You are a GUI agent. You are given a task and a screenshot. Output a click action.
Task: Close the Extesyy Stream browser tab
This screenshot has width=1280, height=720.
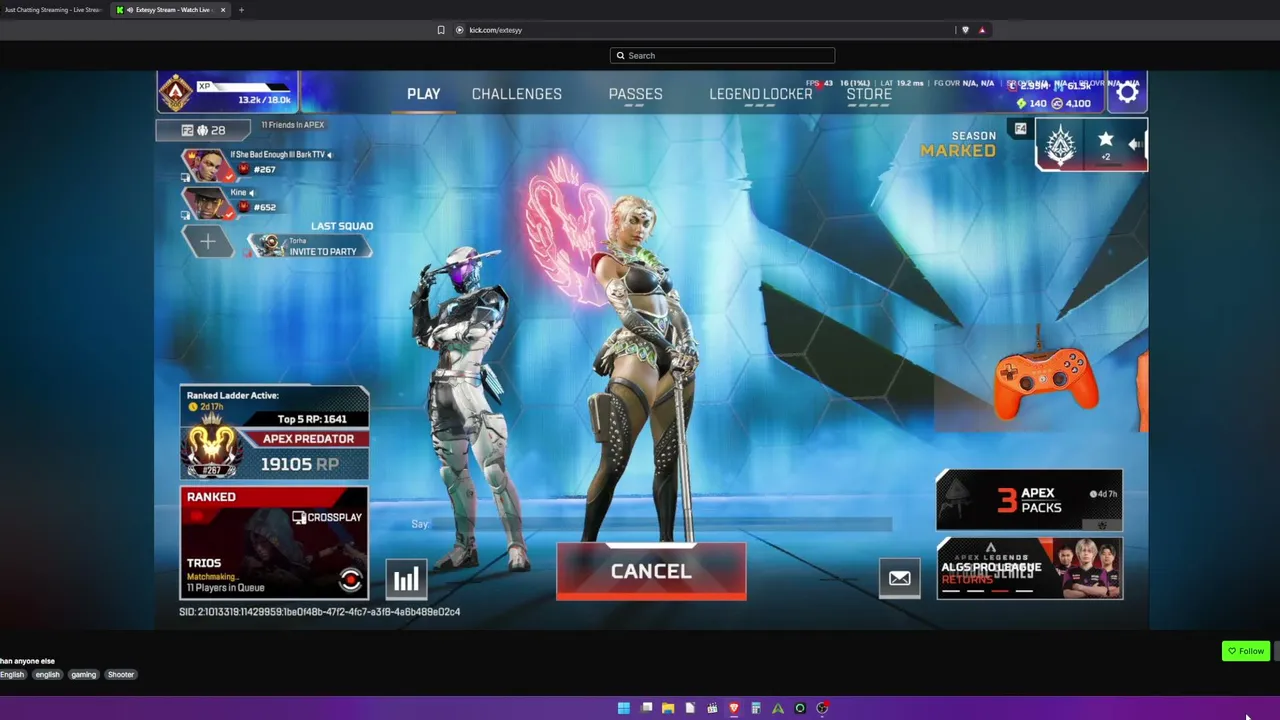pos(223,10)
